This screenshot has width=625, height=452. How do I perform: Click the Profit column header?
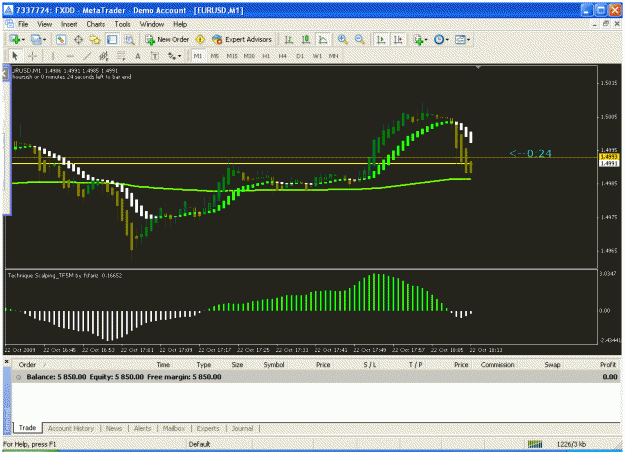pyautogui.click(x=608, y=365)
